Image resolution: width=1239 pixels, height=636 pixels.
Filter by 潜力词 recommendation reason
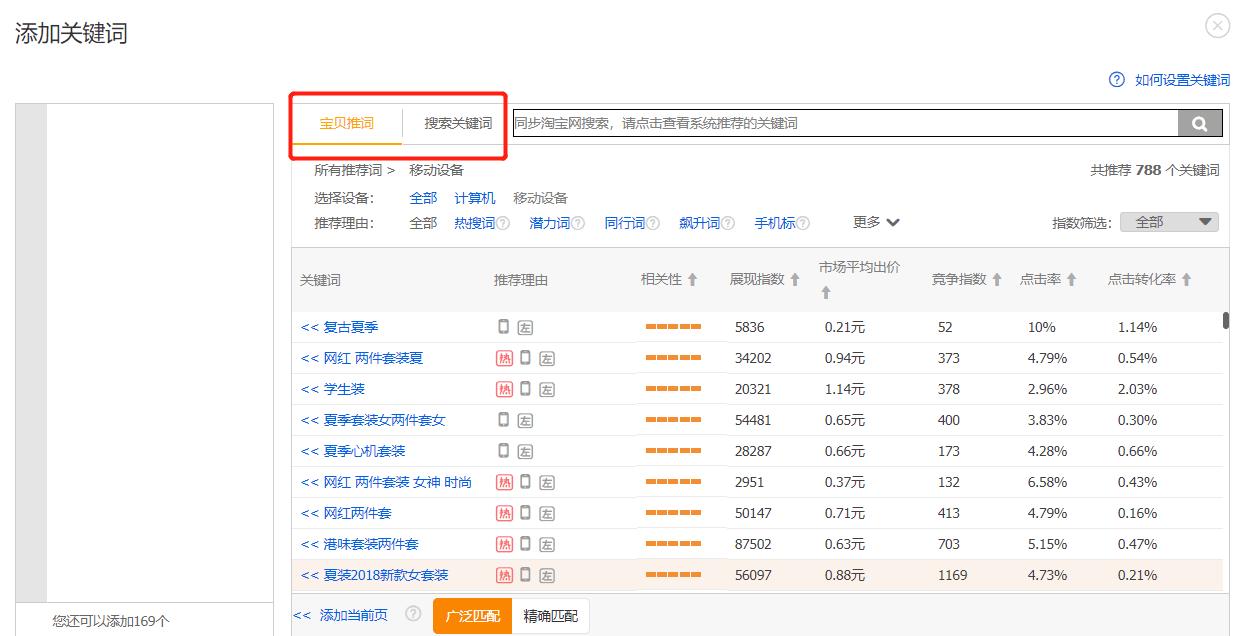point(548,222)
